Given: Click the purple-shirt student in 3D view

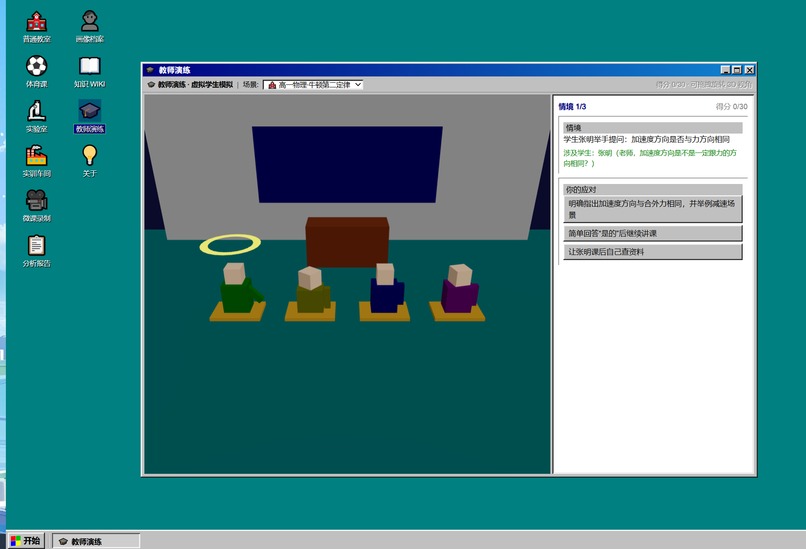Looking at the screenshot, I should [x=460, y=288].
